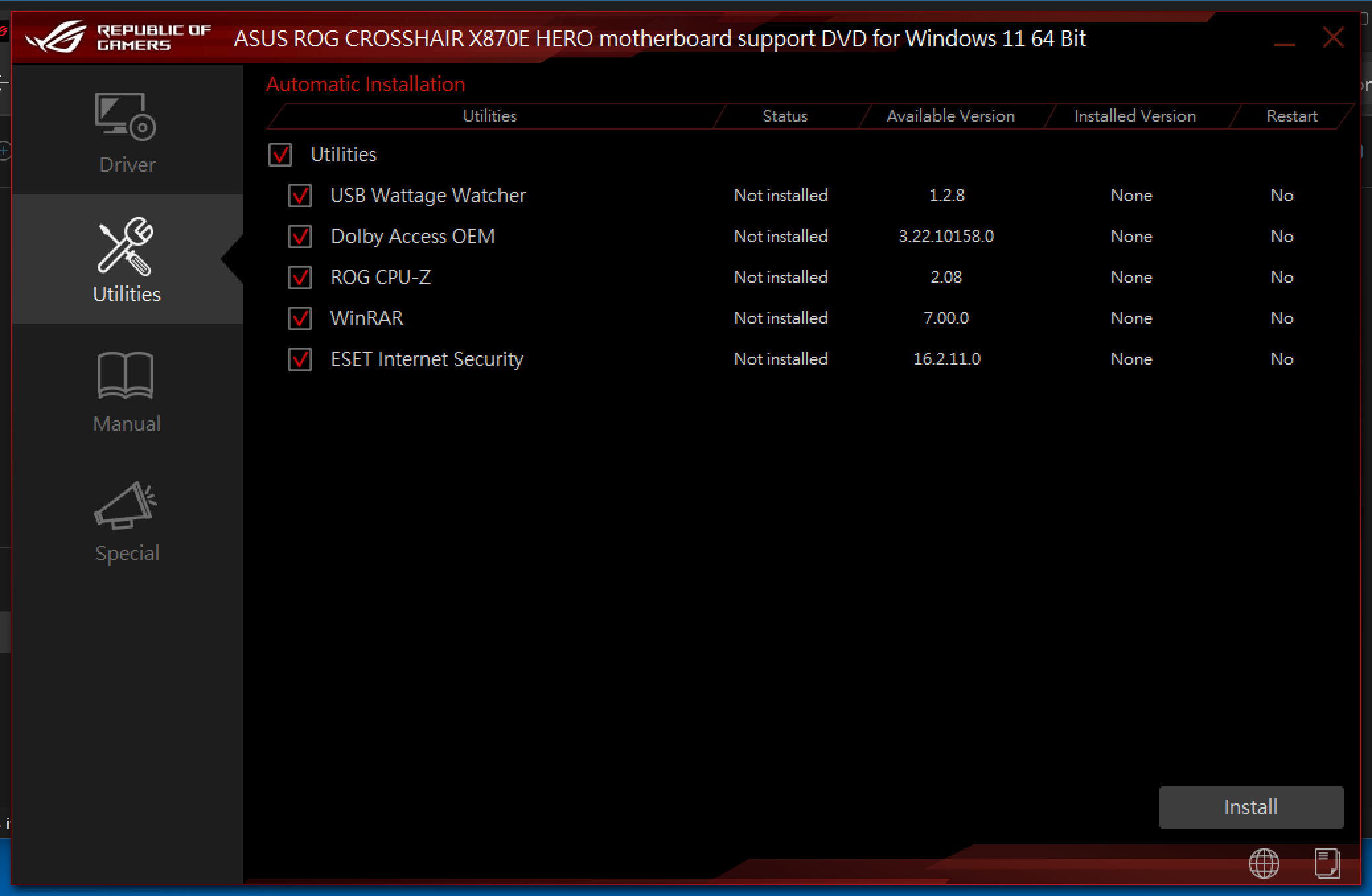The image size is (1372, 896).
Task: Click the Install button
Action: [x=1250, y=807]
